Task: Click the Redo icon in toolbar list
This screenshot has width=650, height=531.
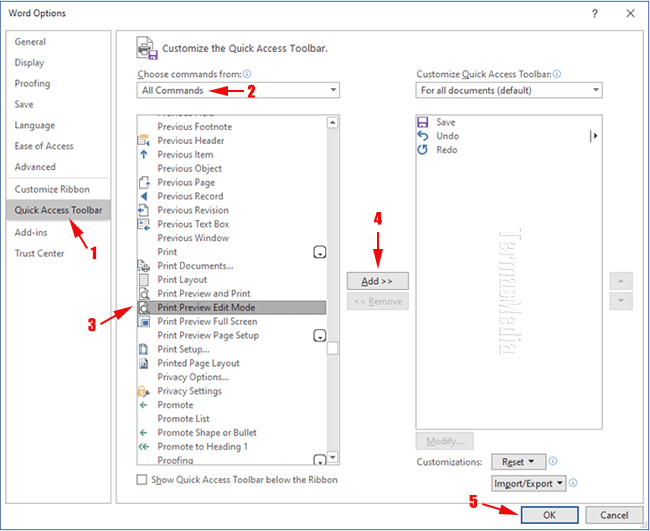Action: 422,150
